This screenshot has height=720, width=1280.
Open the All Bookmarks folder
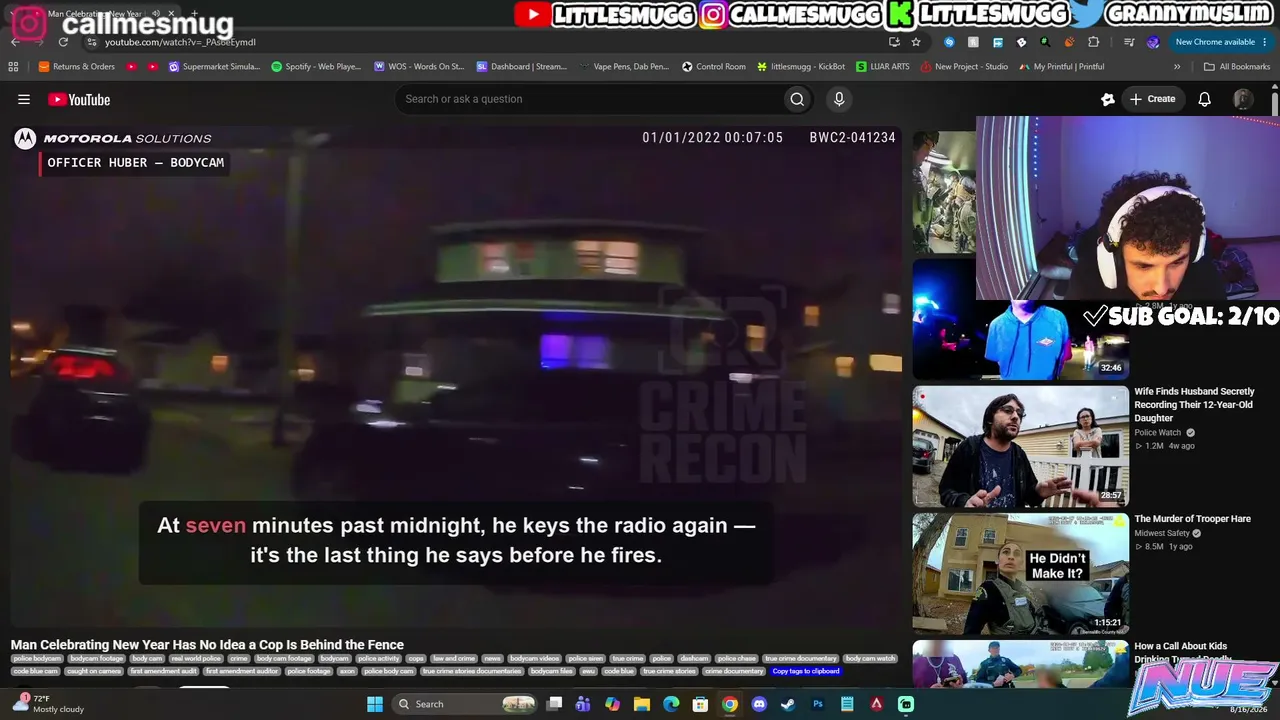[x=1237, y=67]
